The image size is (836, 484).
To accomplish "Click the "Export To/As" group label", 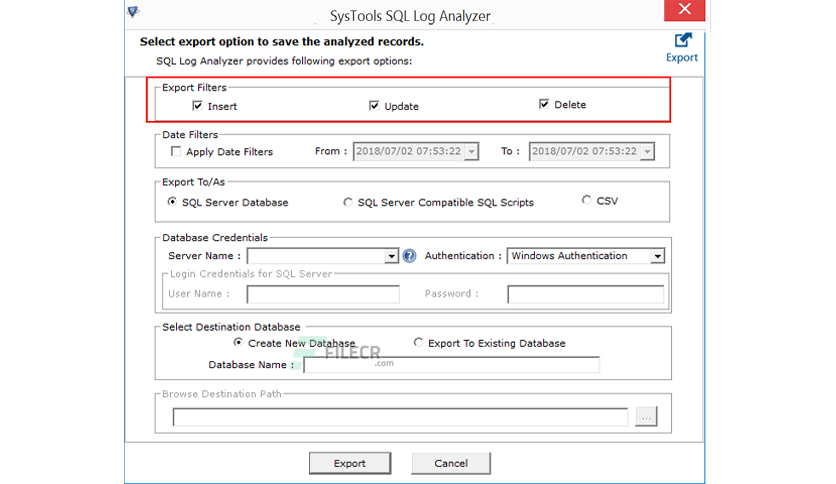I will coord(194,182).
